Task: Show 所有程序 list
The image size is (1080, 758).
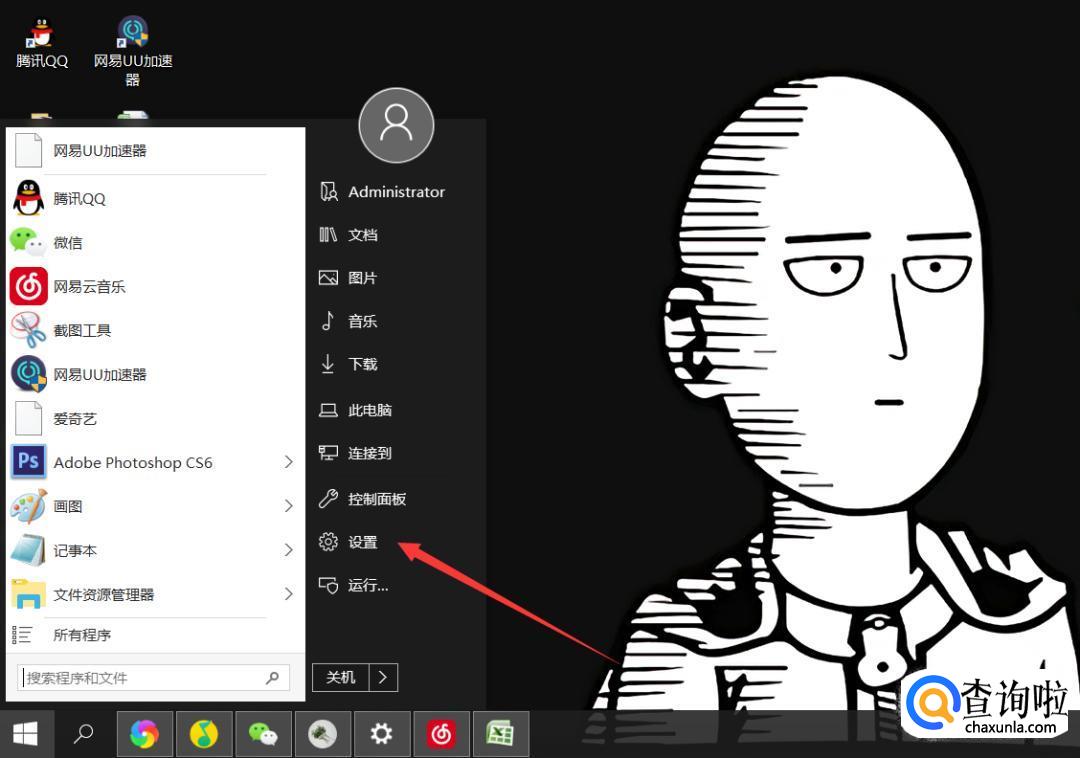Action: pyautogui.click(x=82, y=635)
